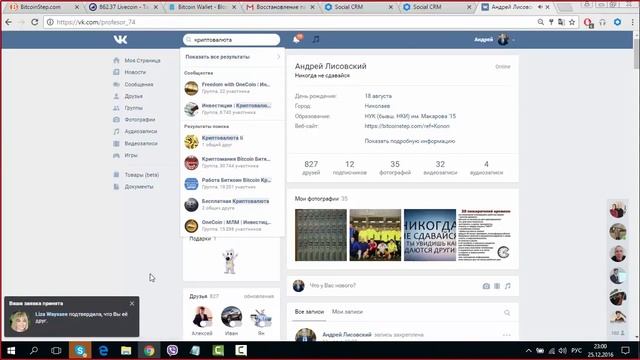The image size is (640, 360).
Task: Open the Windows Start menu
Action: pyautogui.click(x=11, y=350)
